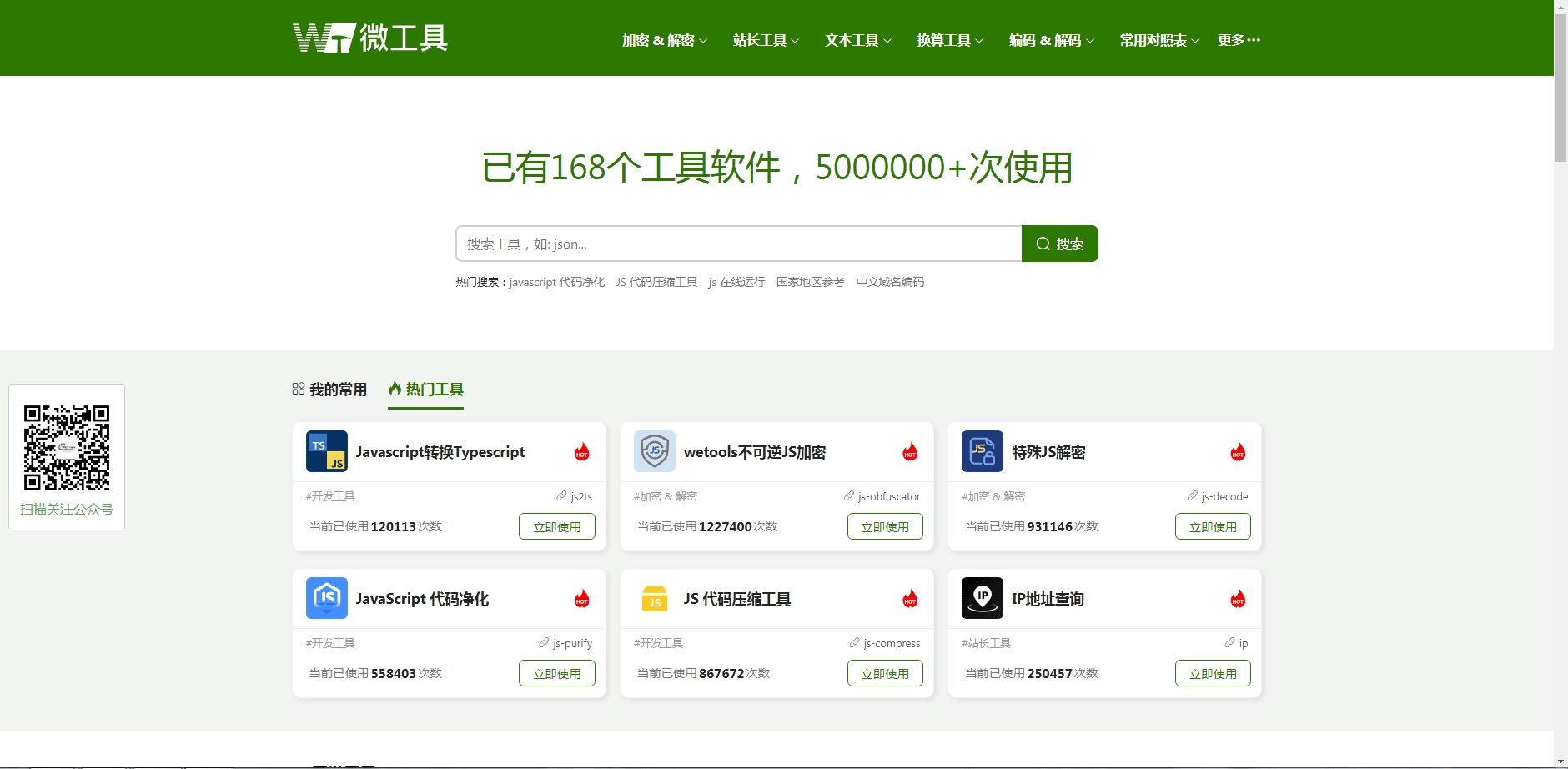Viewport: 1568px width, 769px height.
Task: Click the 搜索 button
Action: [1060, 244]
